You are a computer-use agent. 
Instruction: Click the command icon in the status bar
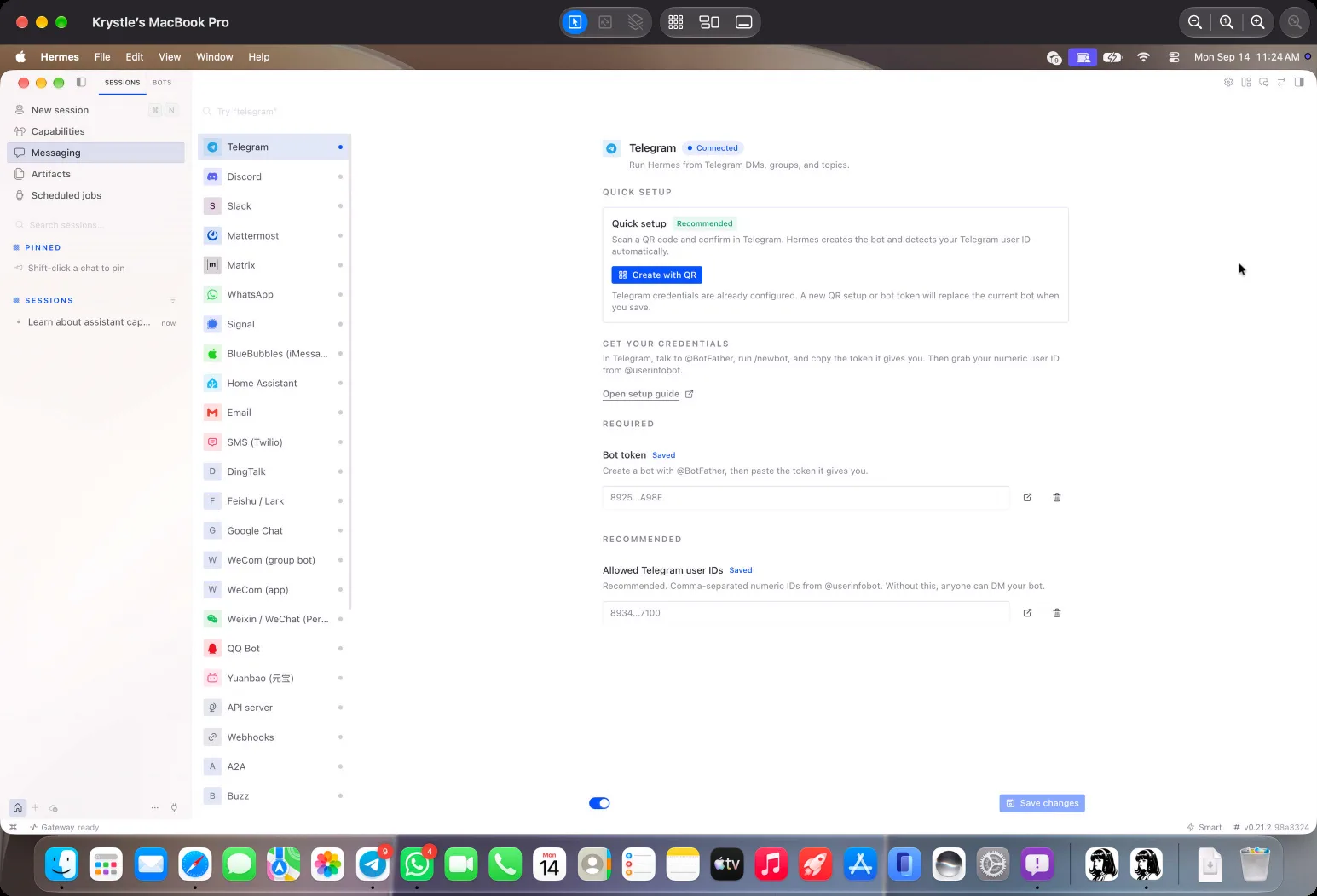13,827
